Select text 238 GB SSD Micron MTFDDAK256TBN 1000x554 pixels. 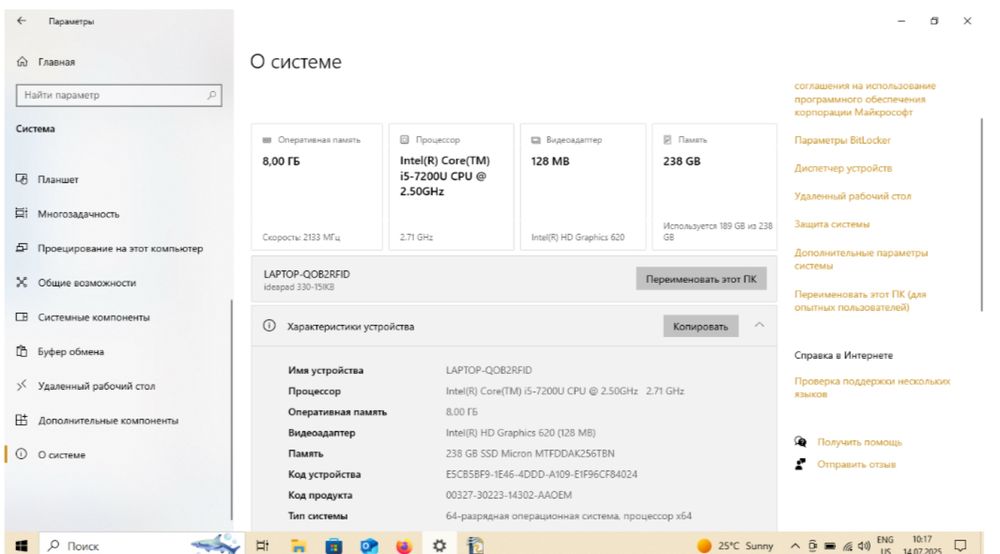[530, 453]
